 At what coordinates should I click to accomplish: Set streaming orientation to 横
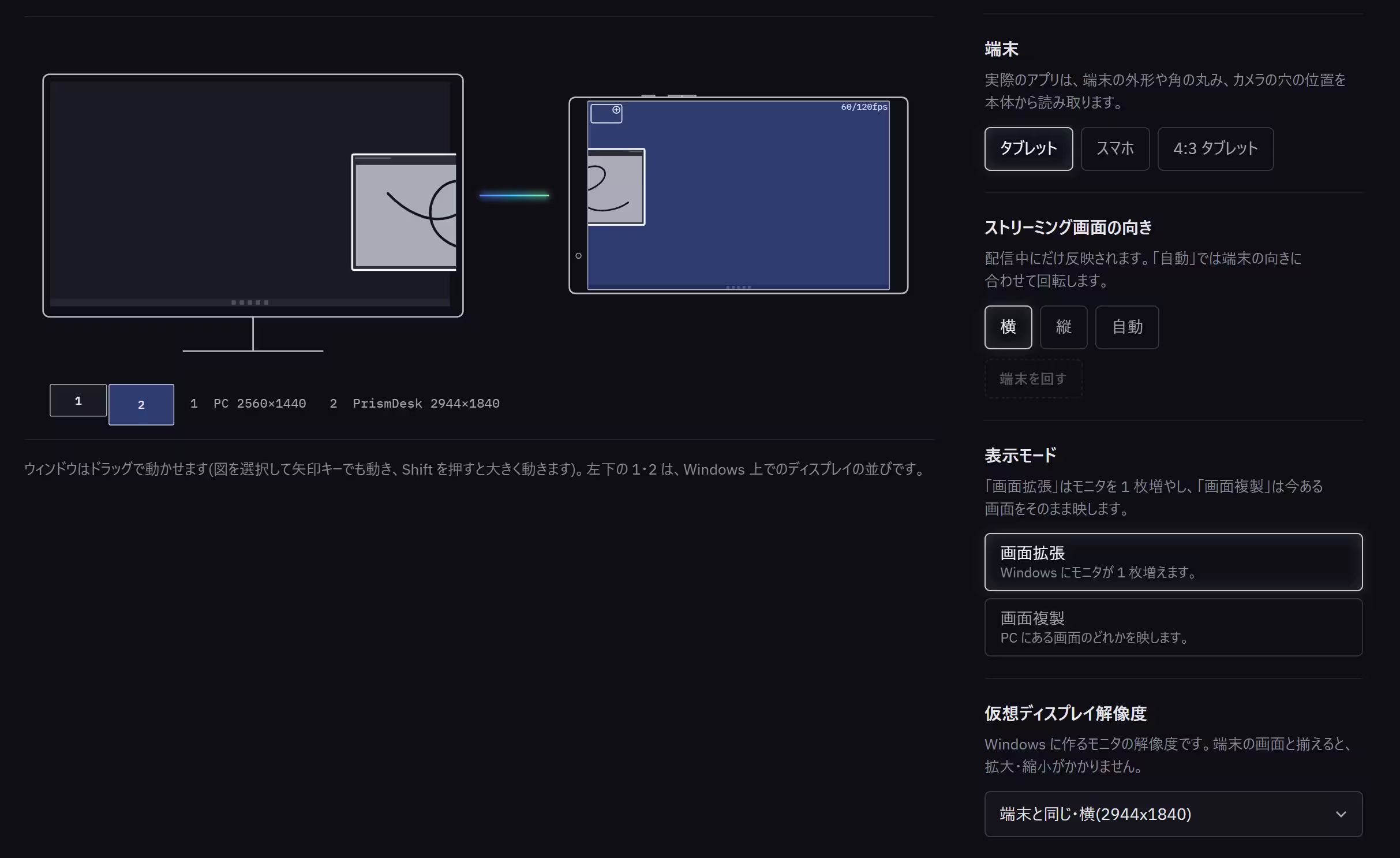(x=1008, y=327)
